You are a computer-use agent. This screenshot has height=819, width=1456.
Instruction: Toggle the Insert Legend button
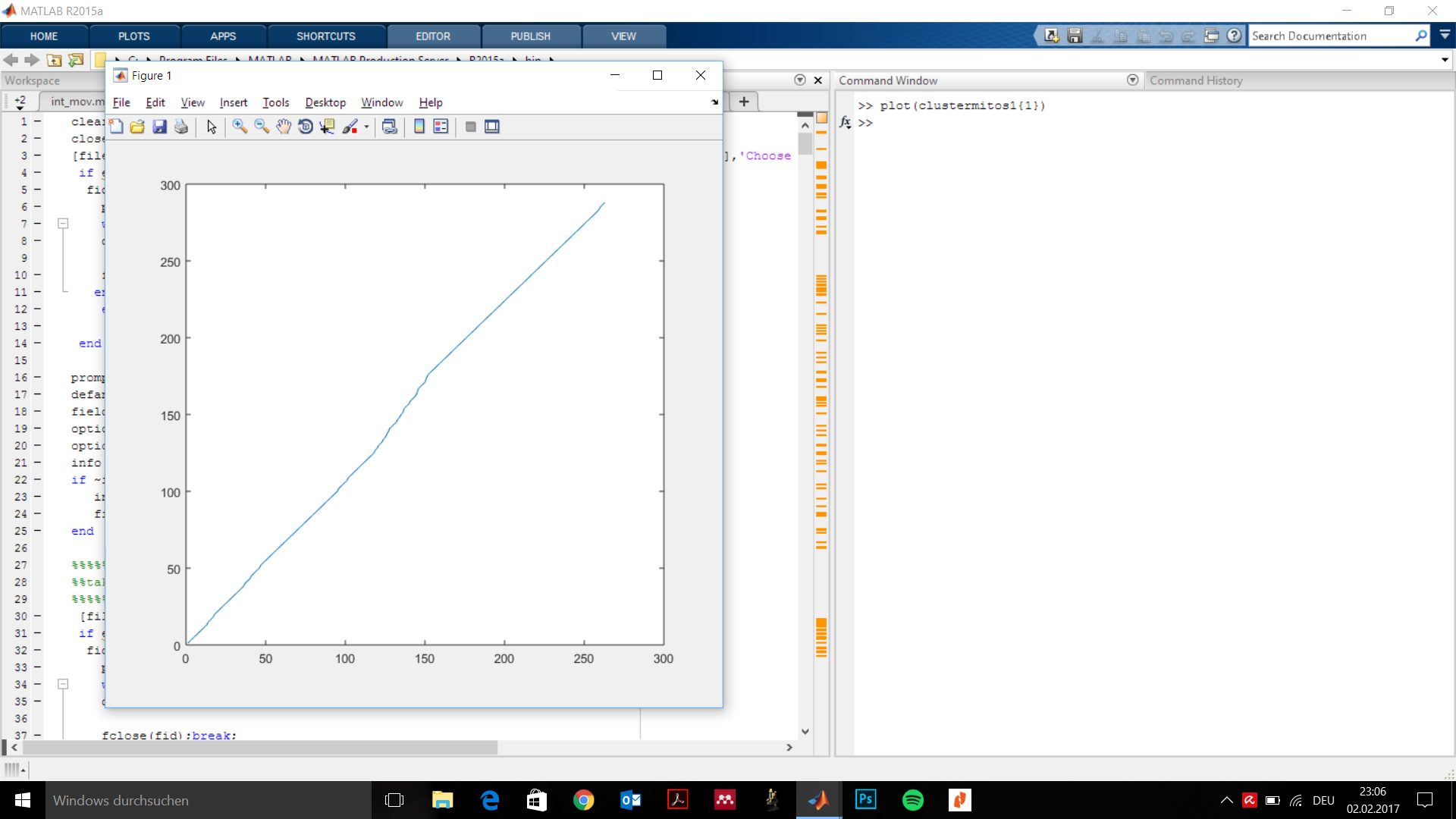point(441,127)
